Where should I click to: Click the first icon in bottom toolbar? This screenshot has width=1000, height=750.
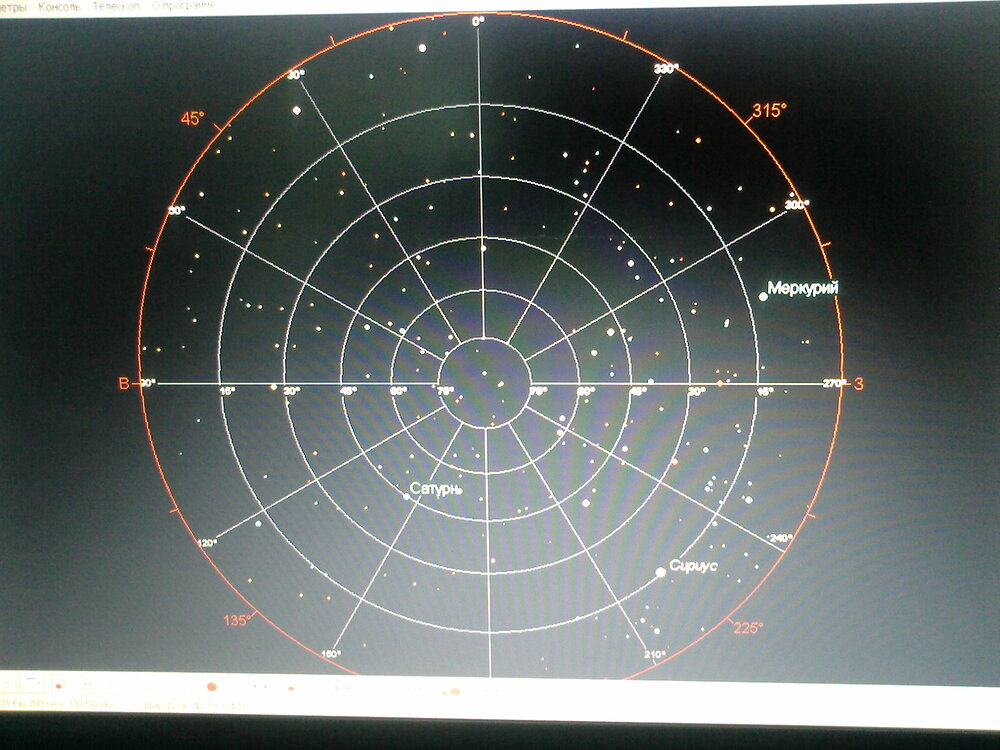click(x=11, y=684)
